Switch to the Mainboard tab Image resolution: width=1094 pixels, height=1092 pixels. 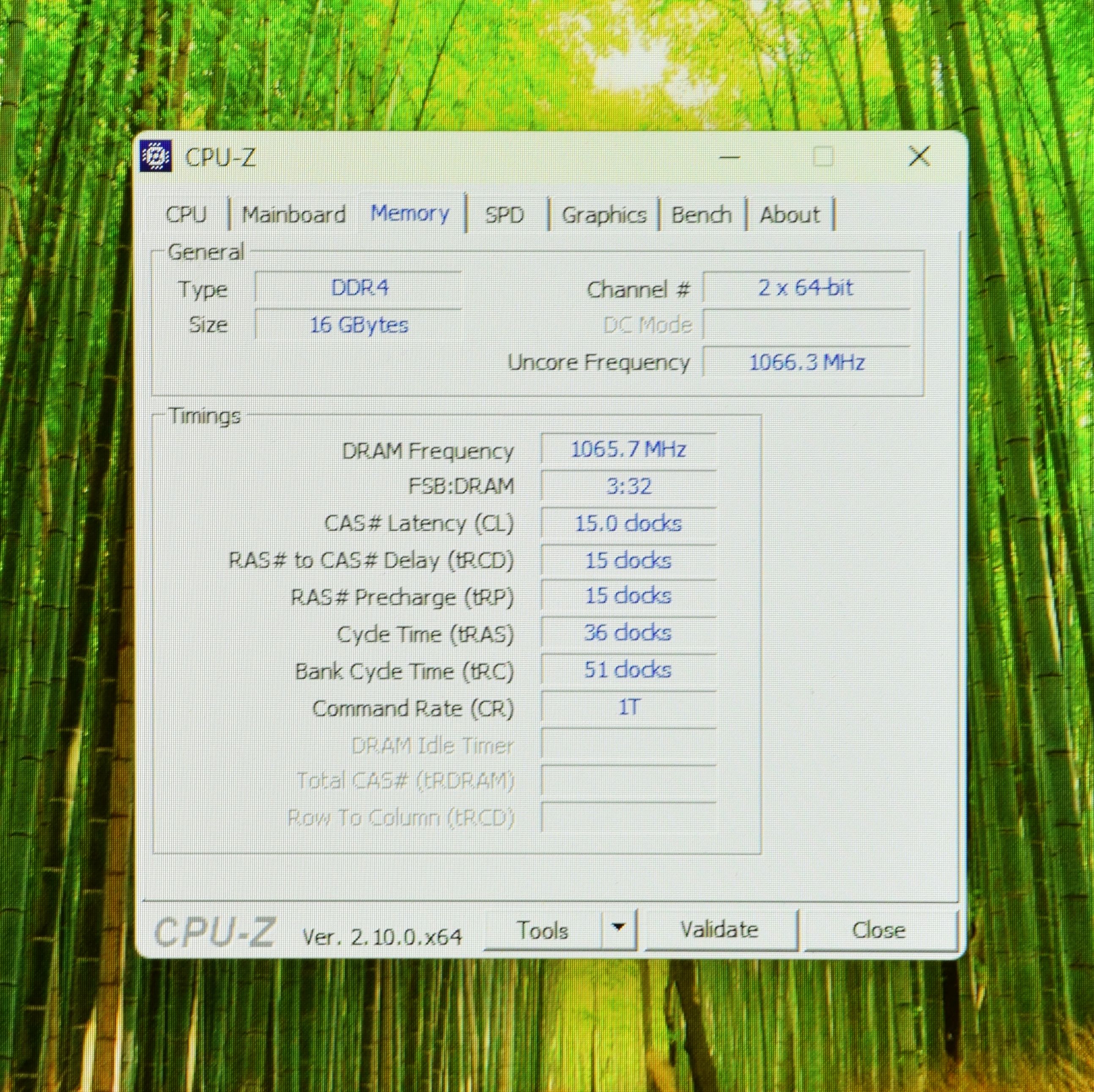point(293,214)
